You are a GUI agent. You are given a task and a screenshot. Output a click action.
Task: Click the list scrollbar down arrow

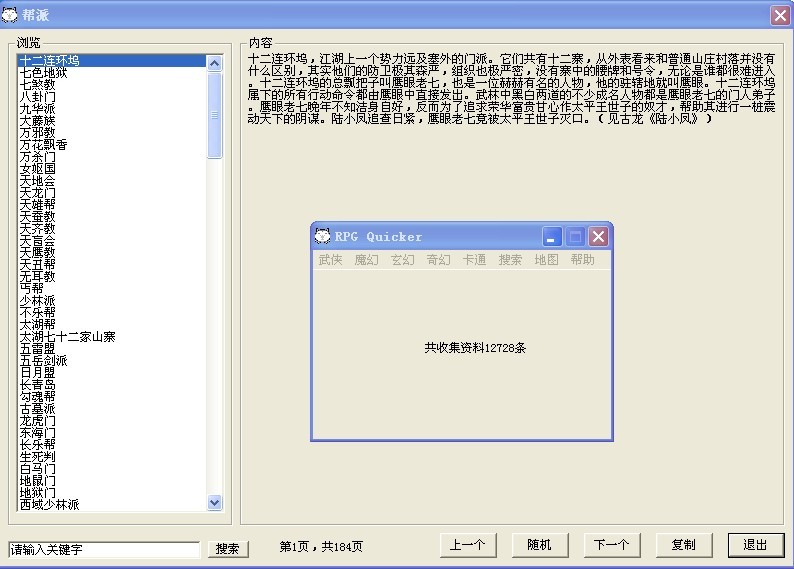click(x=215, y=503)
